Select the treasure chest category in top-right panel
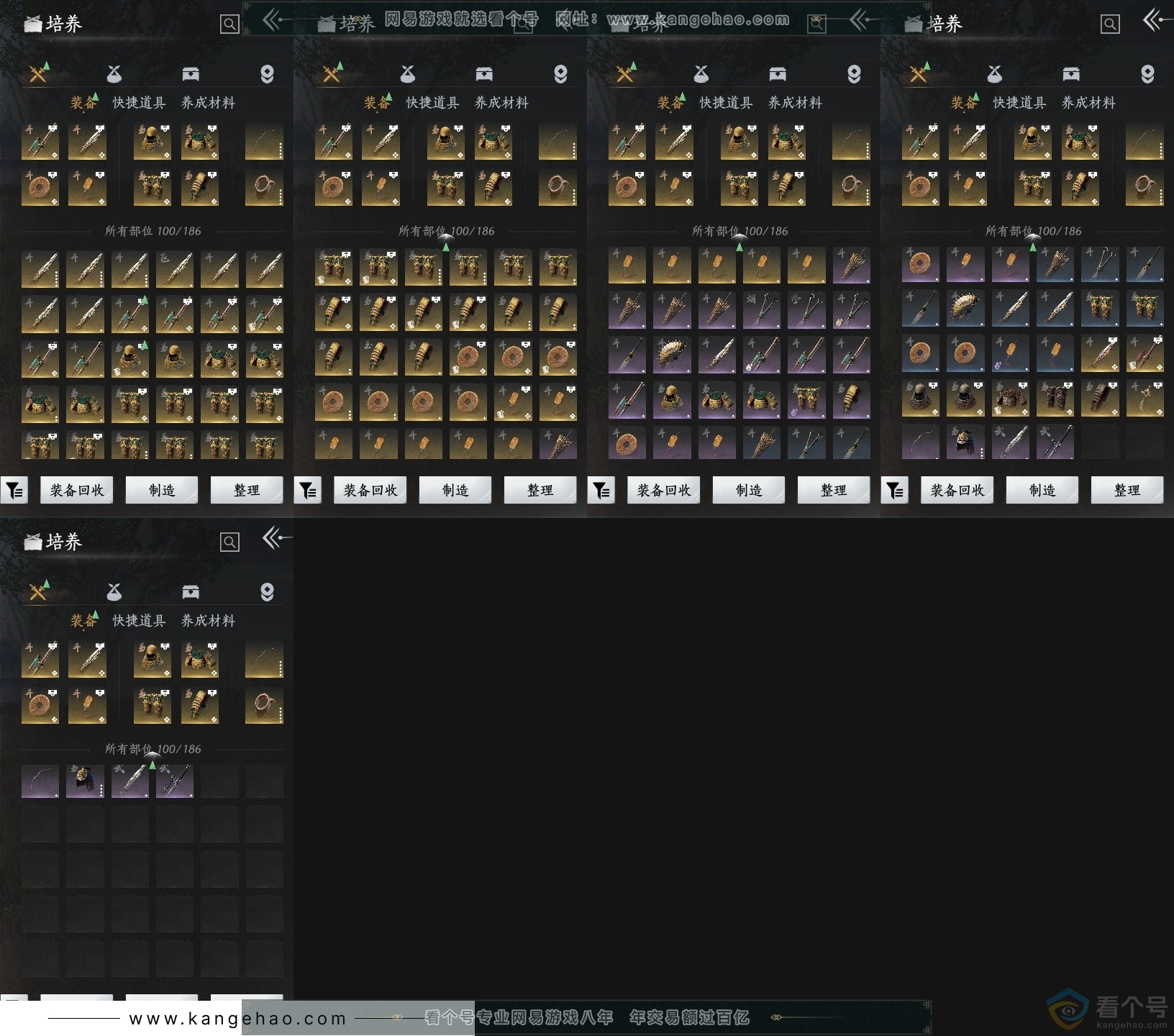The width and height of the screenshot is (1174, 1036). (x=1071, y=73)
